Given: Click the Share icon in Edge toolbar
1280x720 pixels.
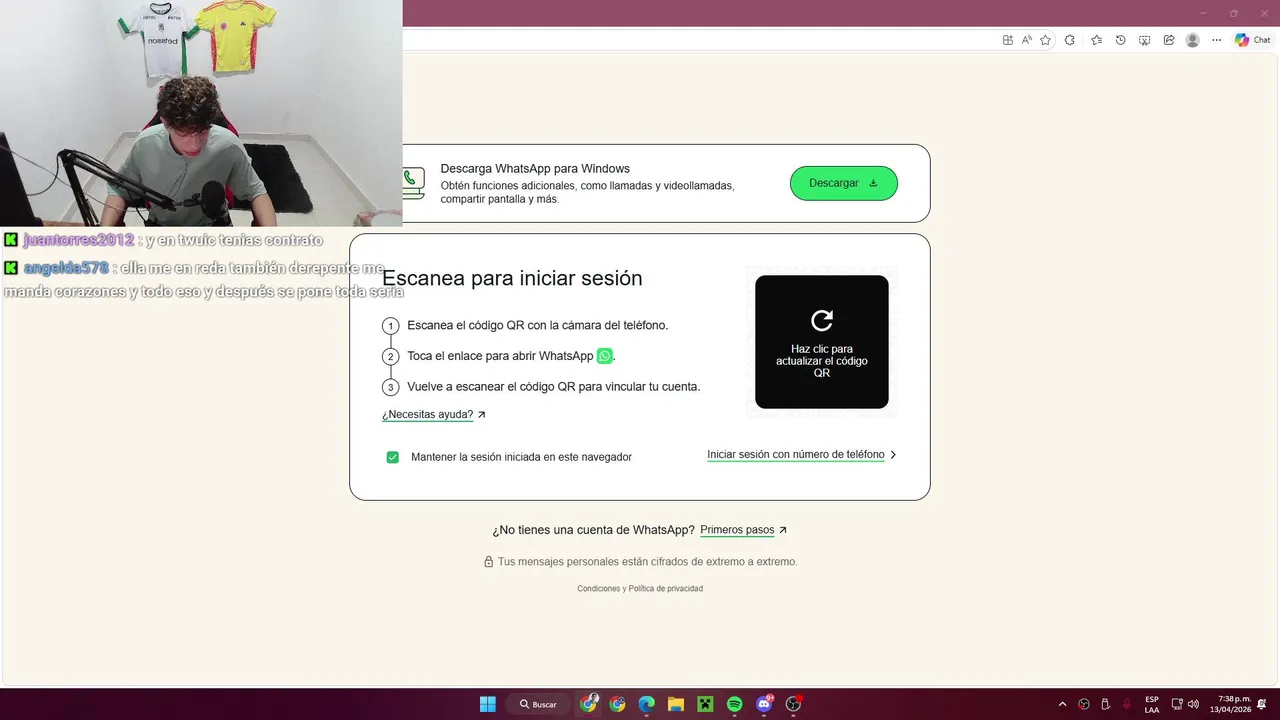Looking at the screenshot, I should coord(1168,40).
